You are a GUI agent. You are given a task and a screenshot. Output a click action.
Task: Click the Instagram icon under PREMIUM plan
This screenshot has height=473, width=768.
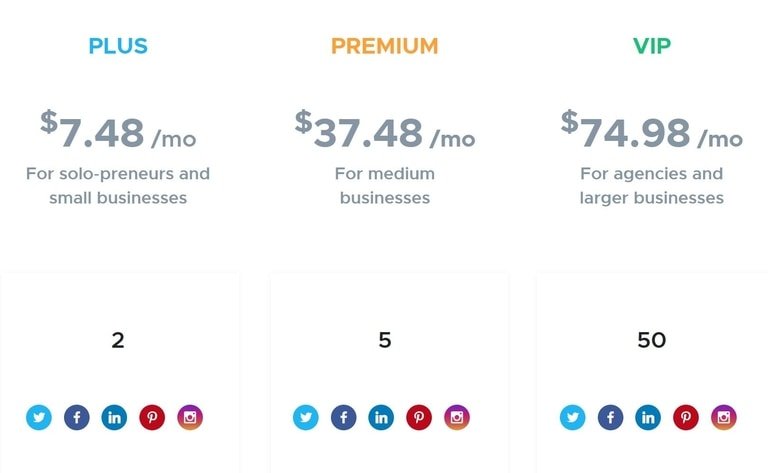coord(457,417)
